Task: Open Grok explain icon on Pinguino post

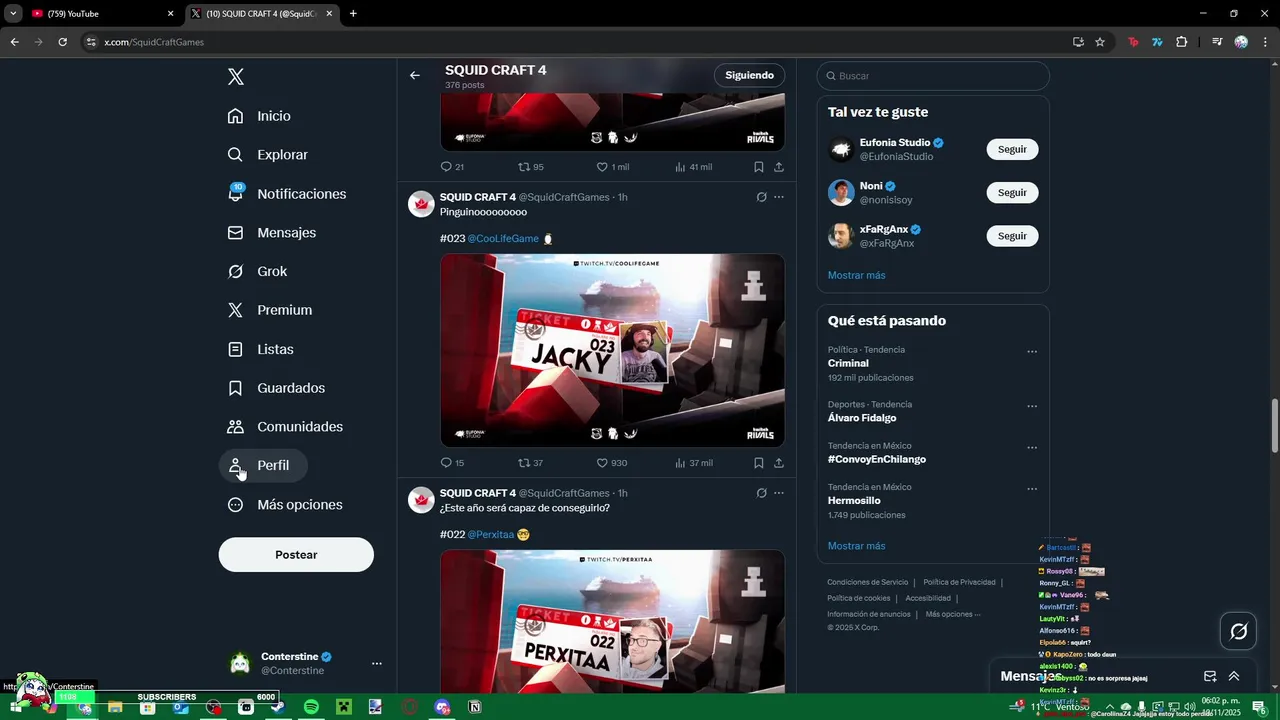Action: (x=761, y=197)
